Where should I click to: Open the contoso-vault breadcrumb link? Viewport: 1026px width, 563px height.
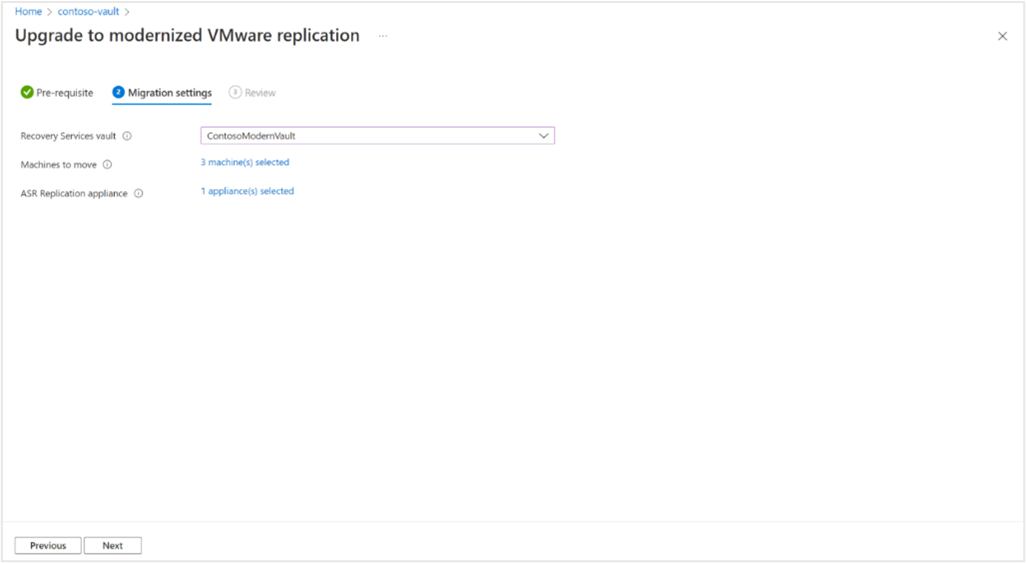88,12
